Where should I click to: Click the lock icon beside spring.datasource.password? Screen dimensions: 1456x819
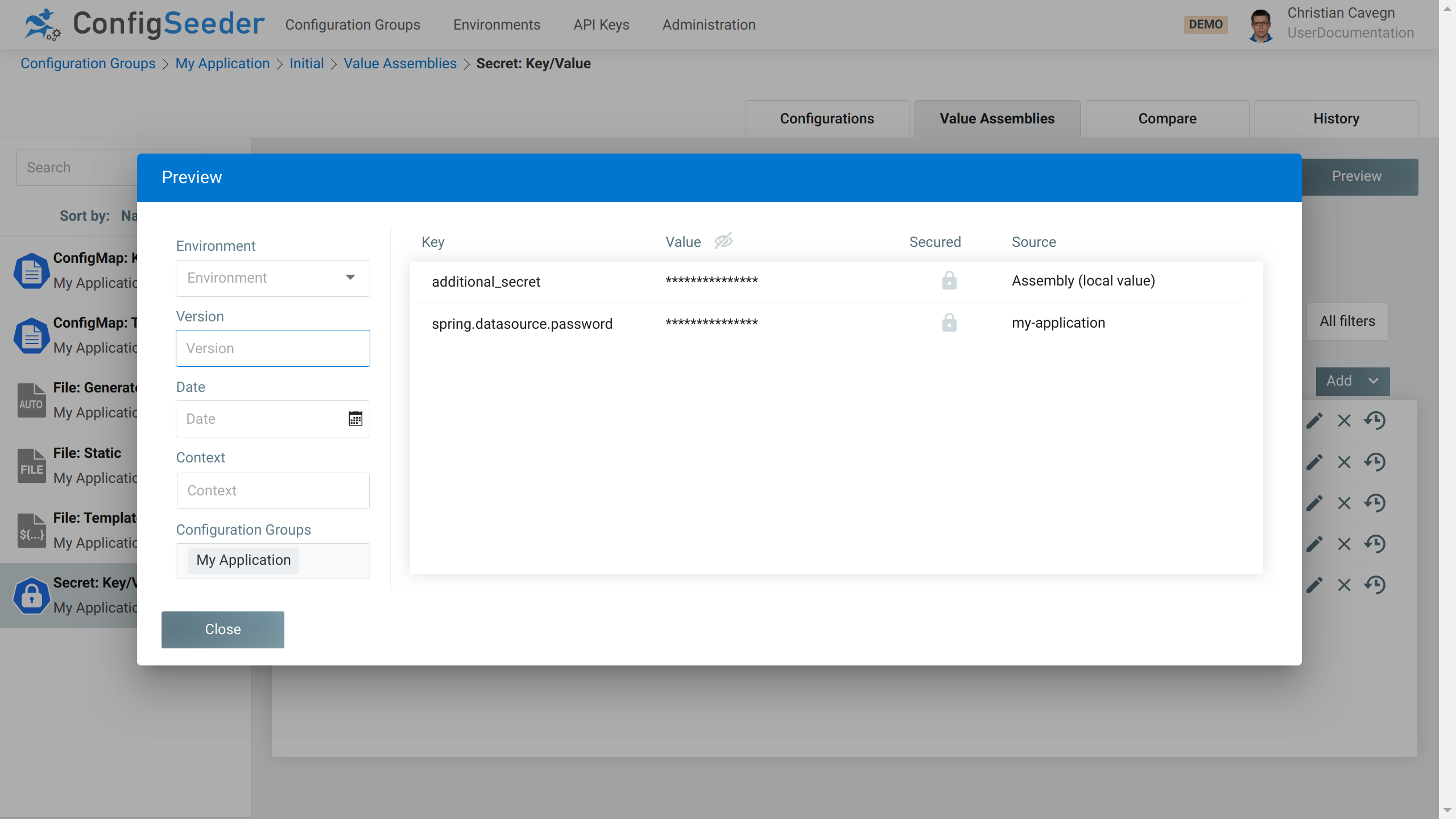pos(949,322)
